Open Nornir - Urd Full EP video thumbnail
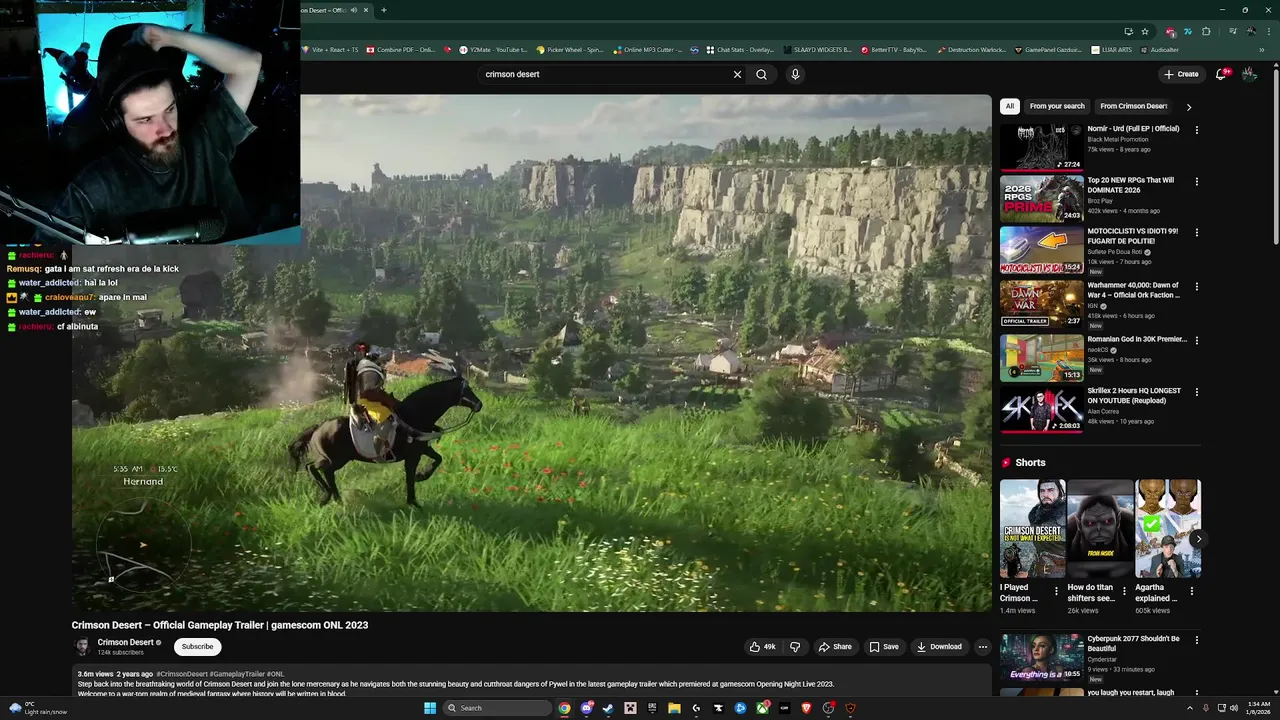 pos(1041,147)
